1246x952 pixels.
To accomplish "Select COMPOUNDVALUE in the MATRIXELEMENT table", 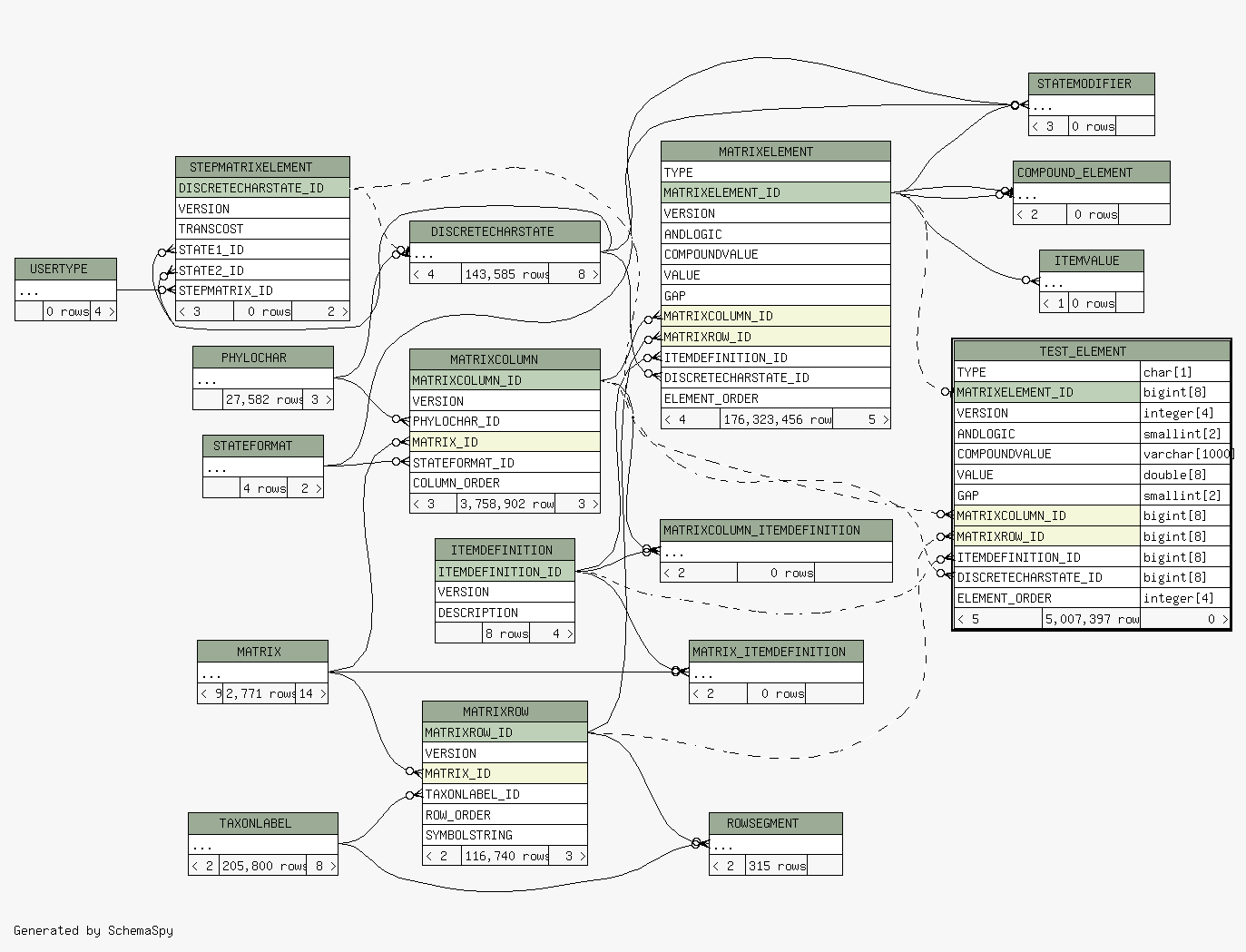I will [776, 254].
